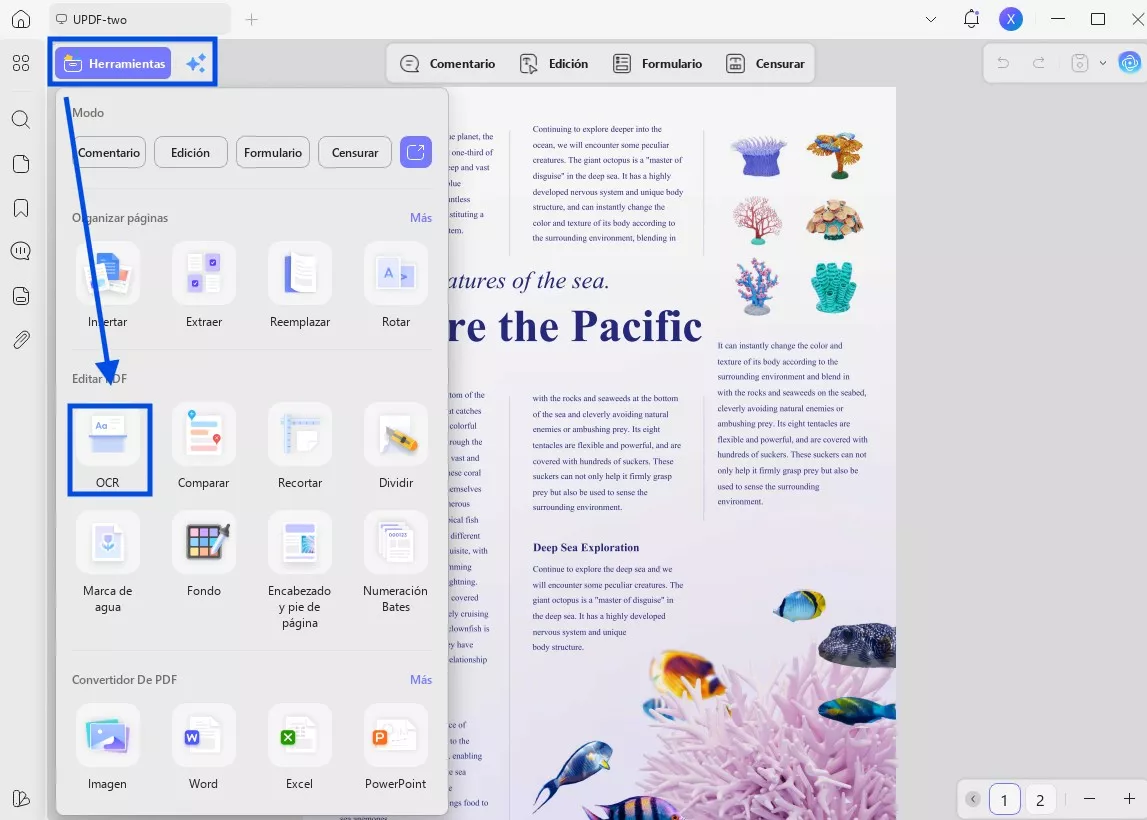
Task: Open the bookmark panel in left sidebar
Action: (x=21, y=208)
